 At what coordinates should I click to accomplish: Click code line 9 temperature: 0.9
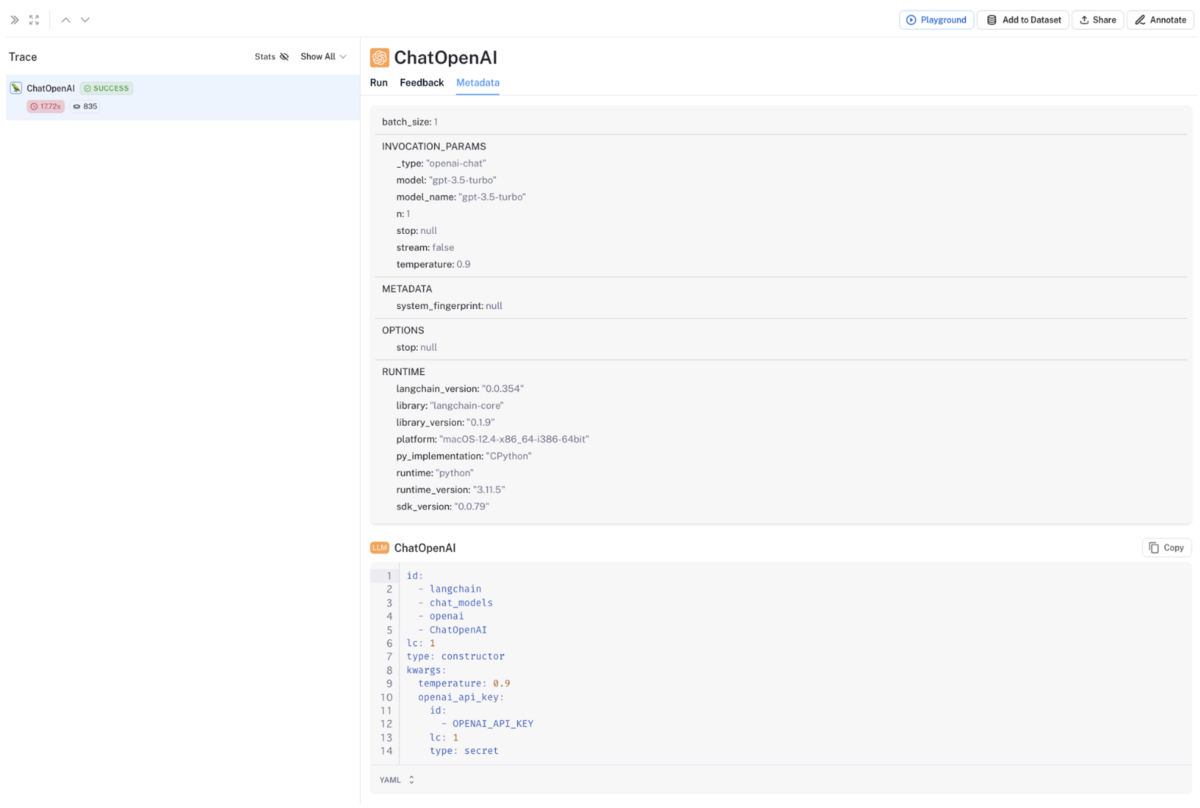click(x=464, y=684)
